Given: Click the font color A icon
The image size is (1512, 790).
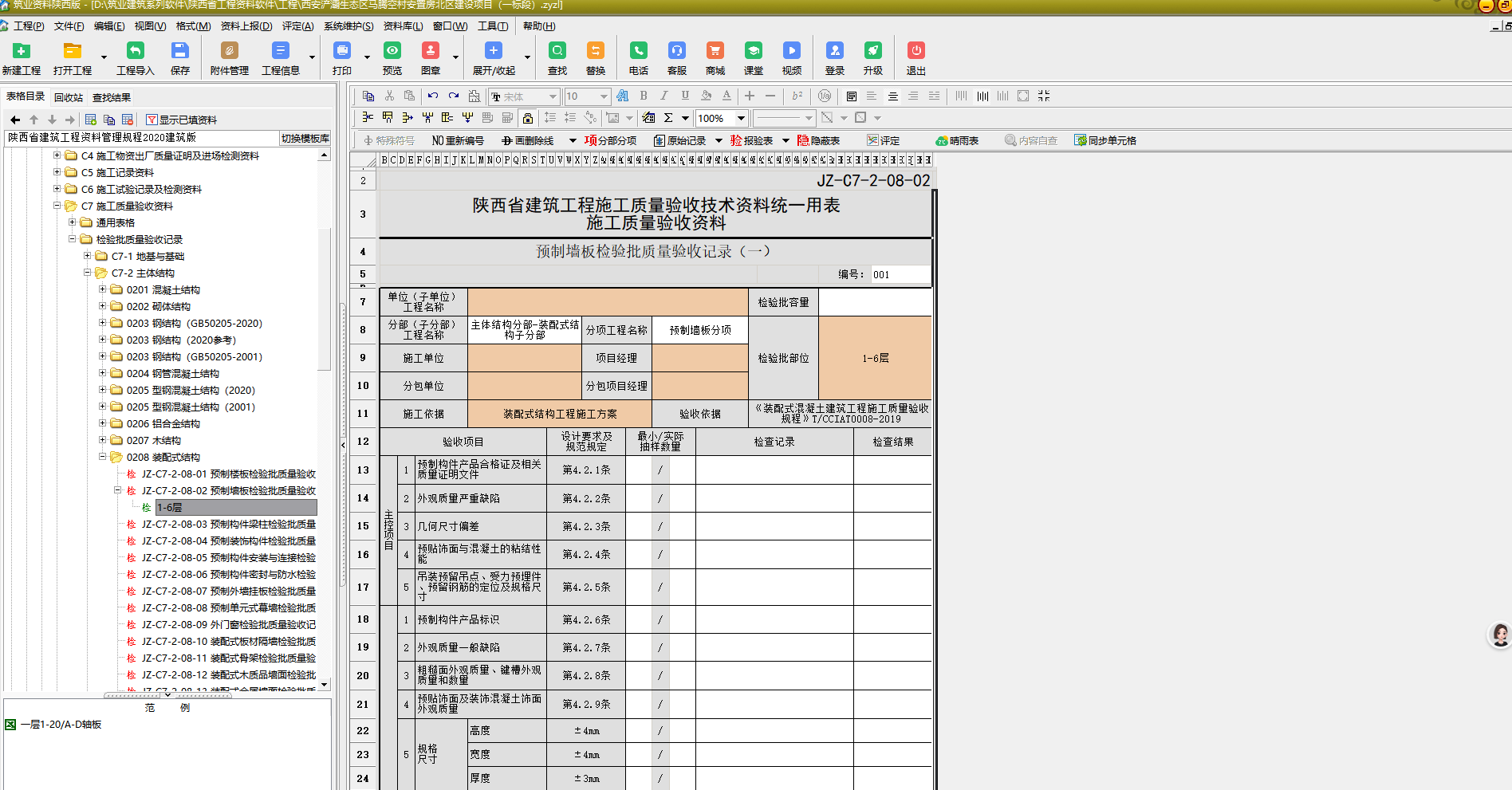Looking at the screenshot, I should coord(726,96).
